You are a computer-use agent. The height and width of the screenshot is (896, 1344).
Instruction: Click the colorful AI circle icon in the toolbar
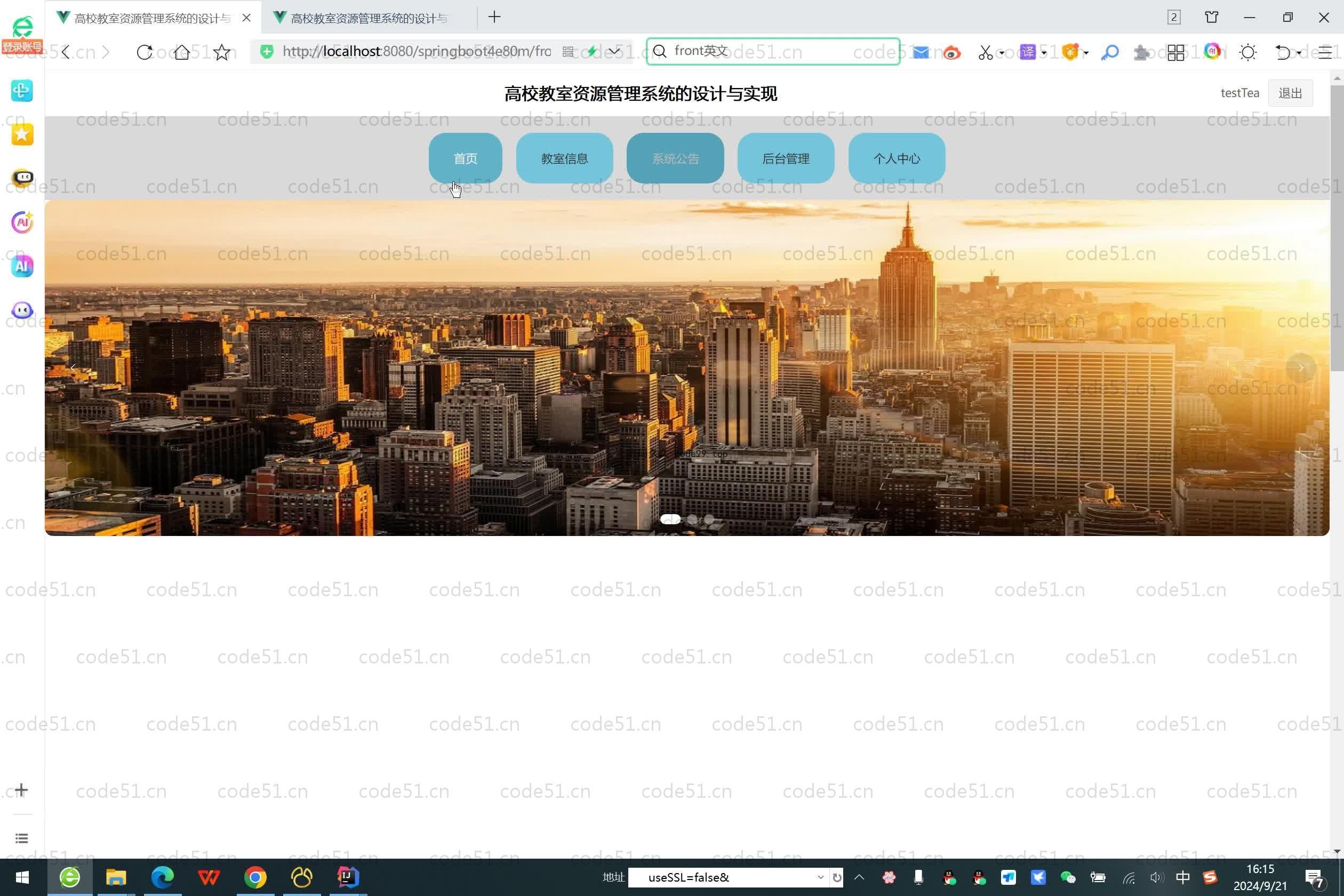[1212, 51]
